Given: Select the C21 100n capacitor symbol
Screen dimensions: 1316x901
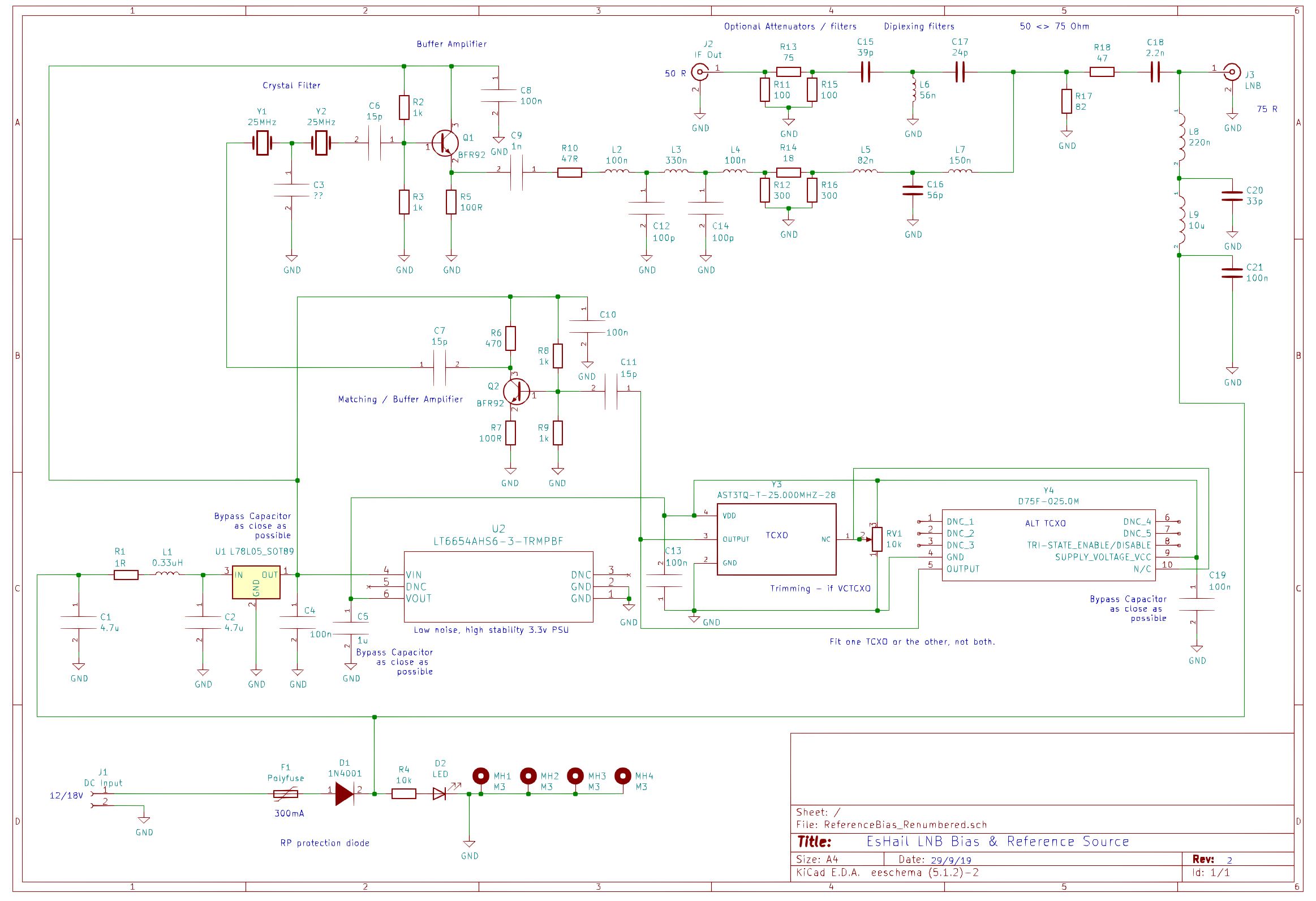Looking at the screenshot, I should [1232, 273].
